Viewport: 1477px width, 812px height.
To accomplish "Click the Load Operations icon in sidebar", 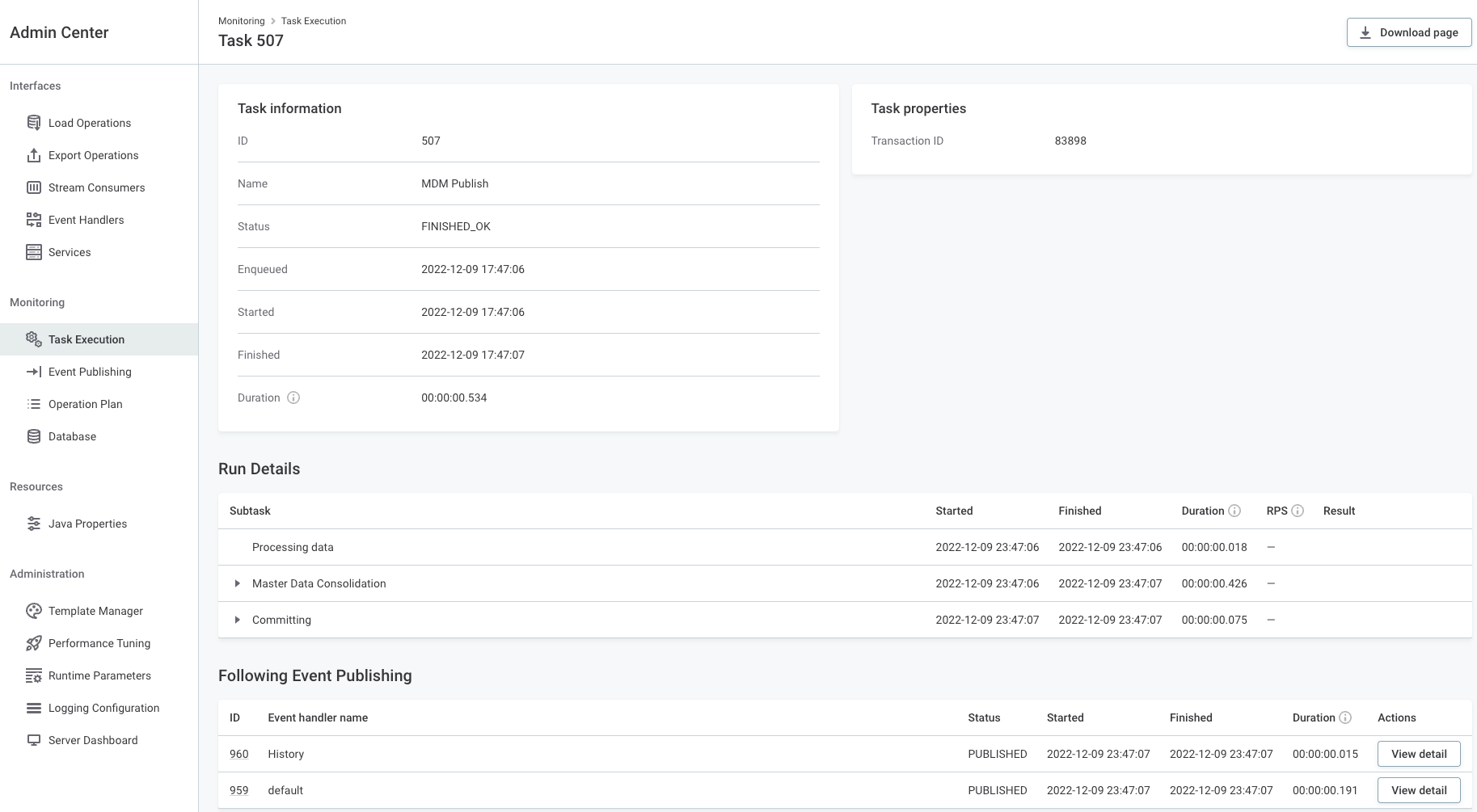I will pyautogui.click(x=33, y=123).
